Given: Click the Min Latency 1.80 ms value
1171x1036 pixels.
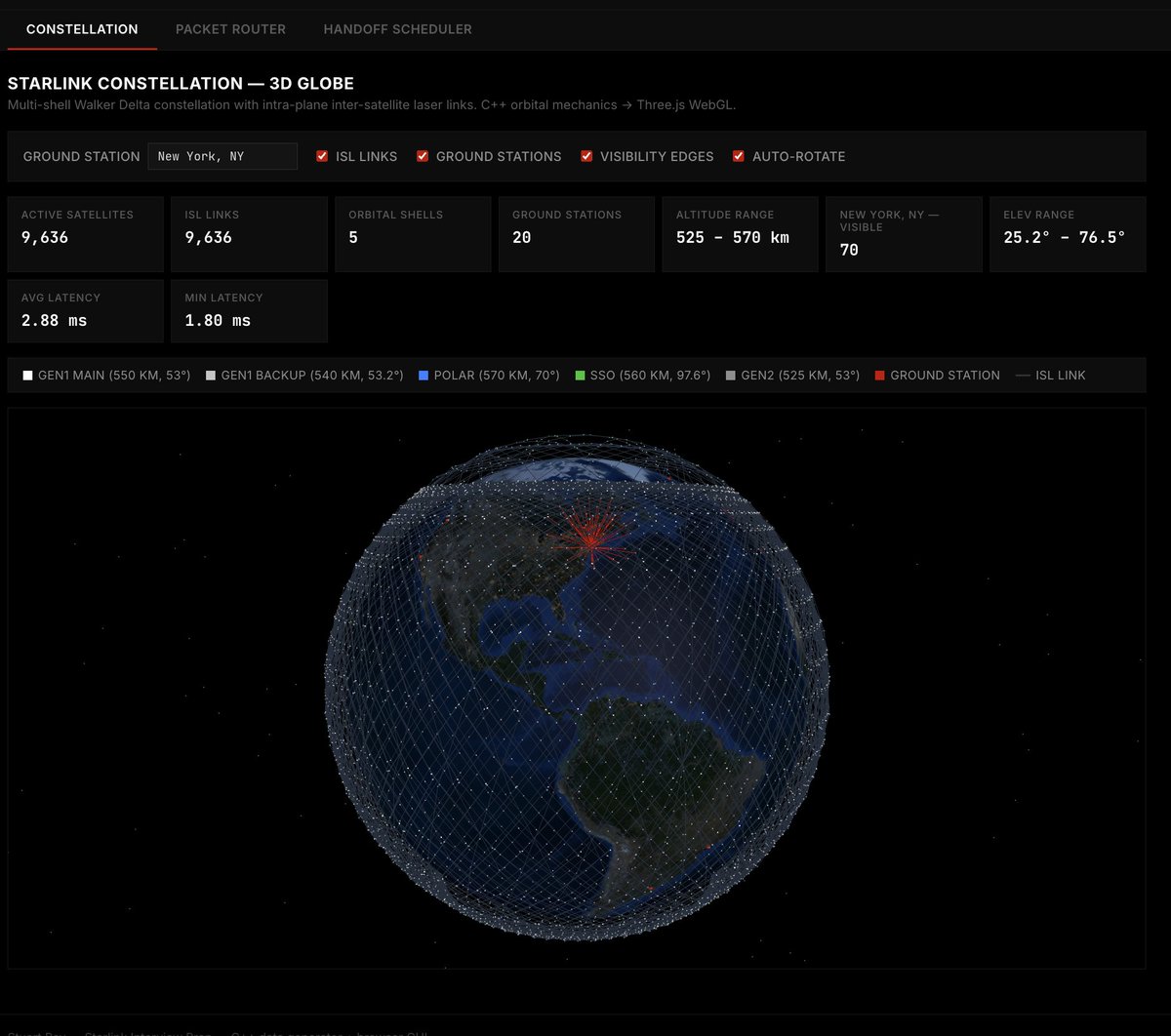Looking at the screenshot, I should 218,320.
